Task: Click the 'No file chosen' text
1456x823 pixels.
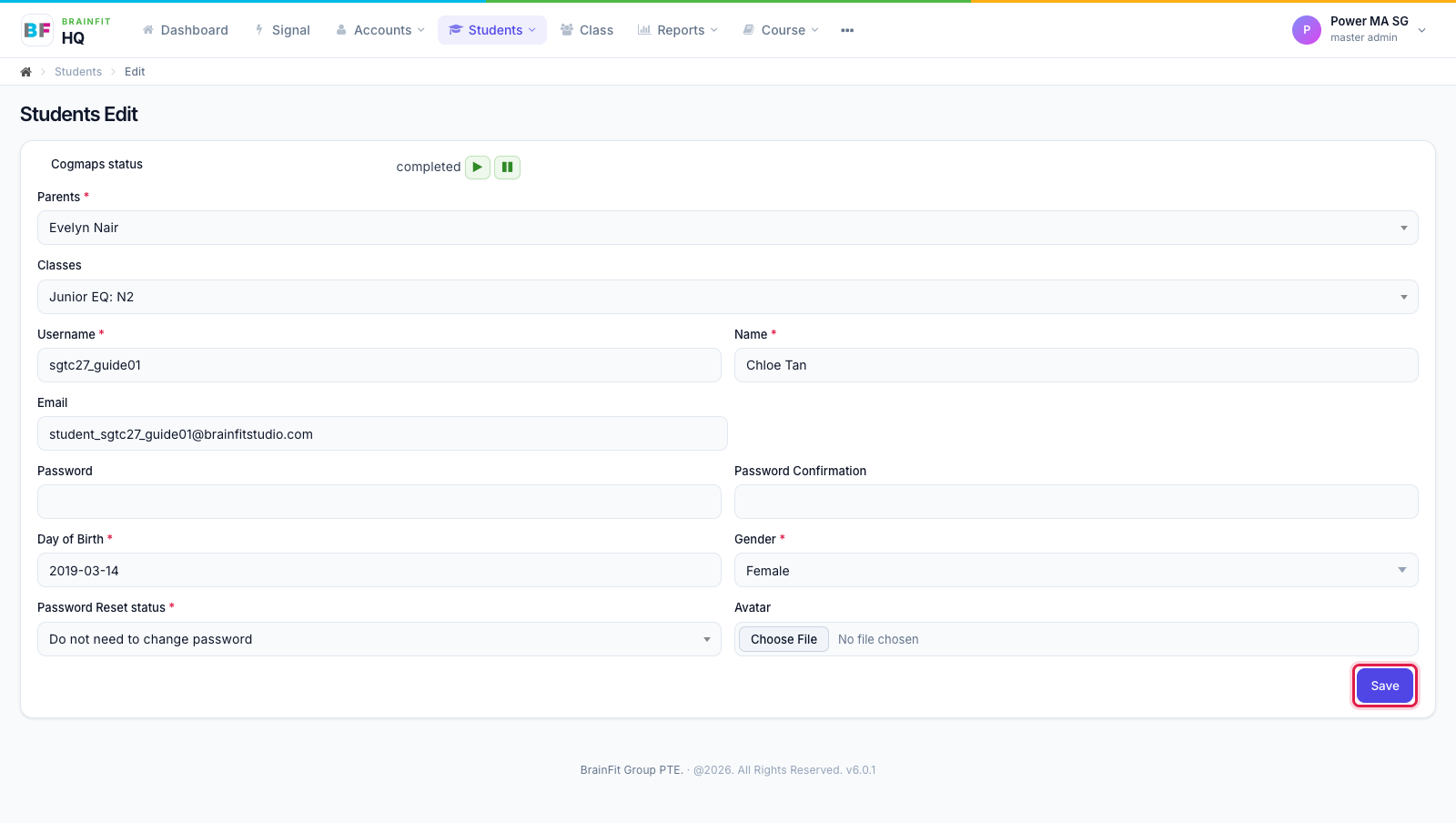Action: (878, 639)
